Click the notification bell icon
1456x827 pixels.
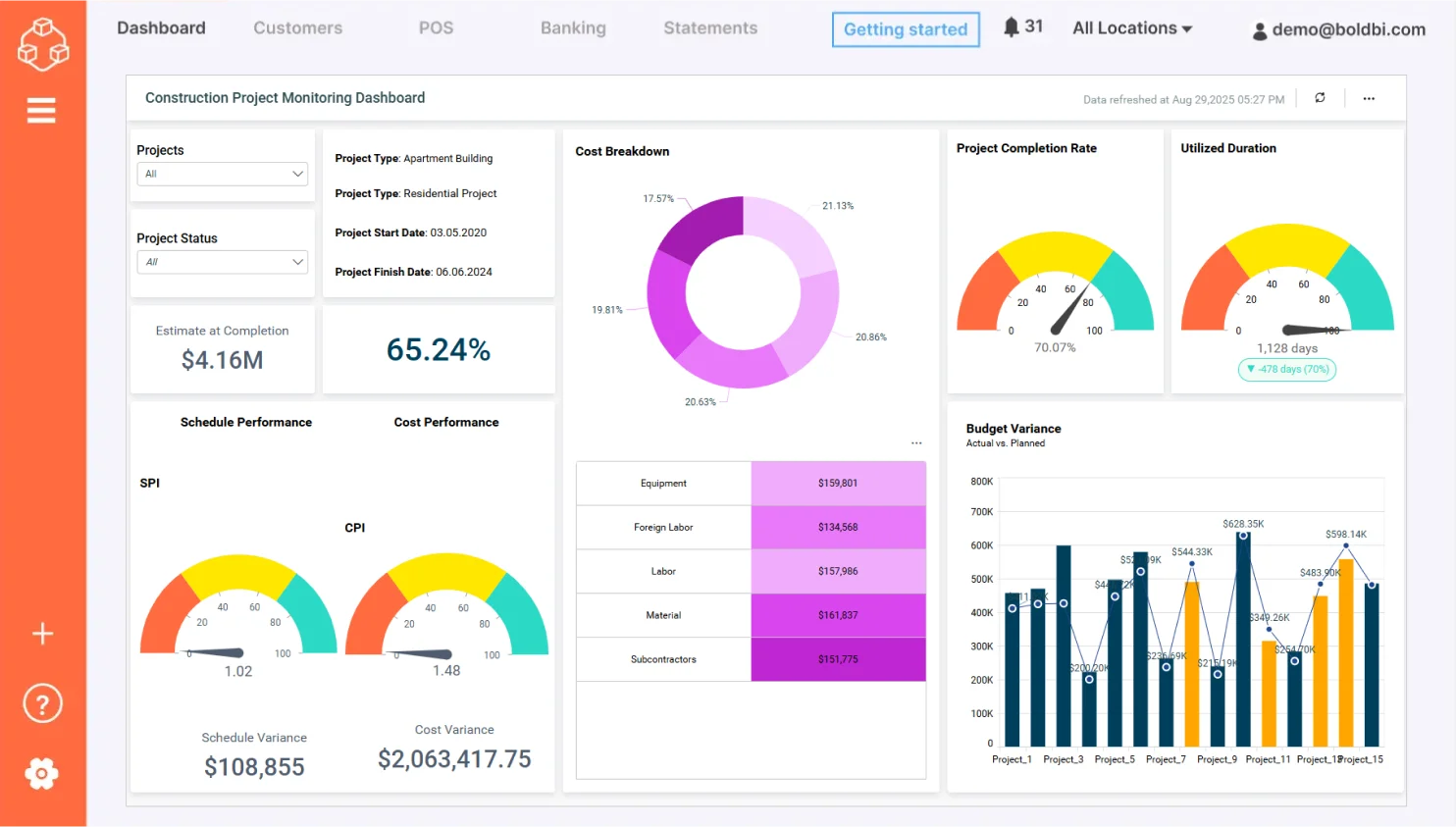[x=1012, y=27]
